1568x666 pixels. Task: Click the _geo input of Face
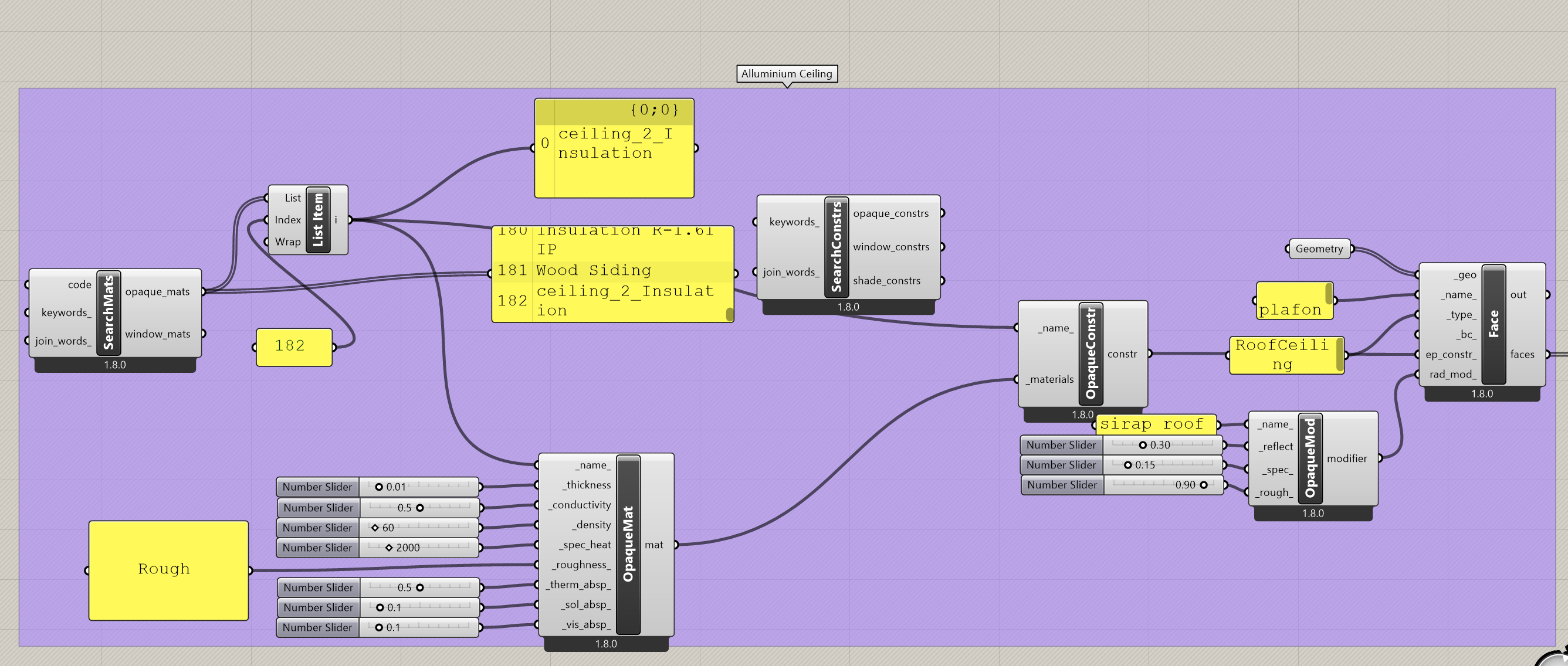coord(1465,274)
